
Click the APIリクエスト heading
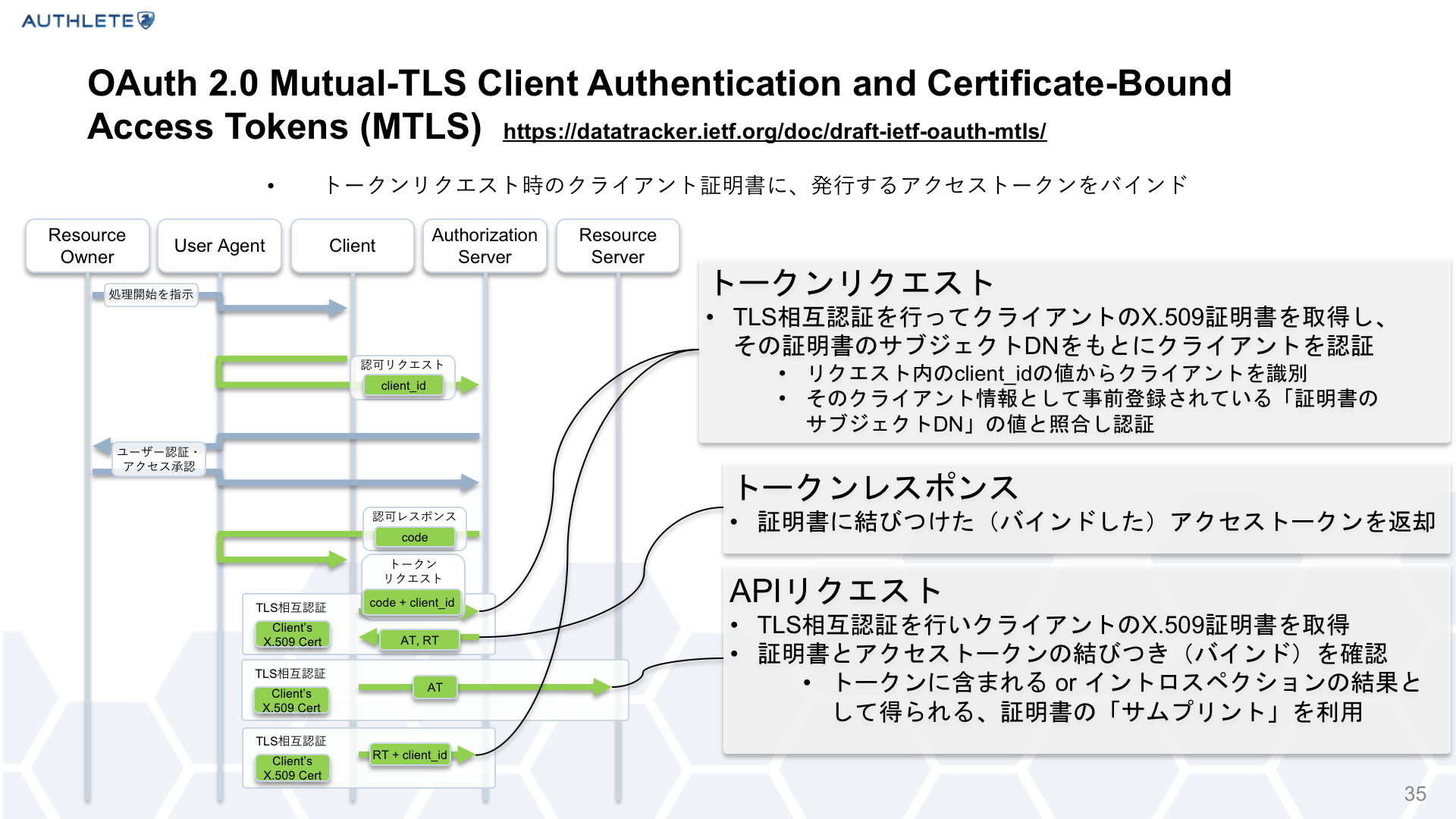point(836,591)
